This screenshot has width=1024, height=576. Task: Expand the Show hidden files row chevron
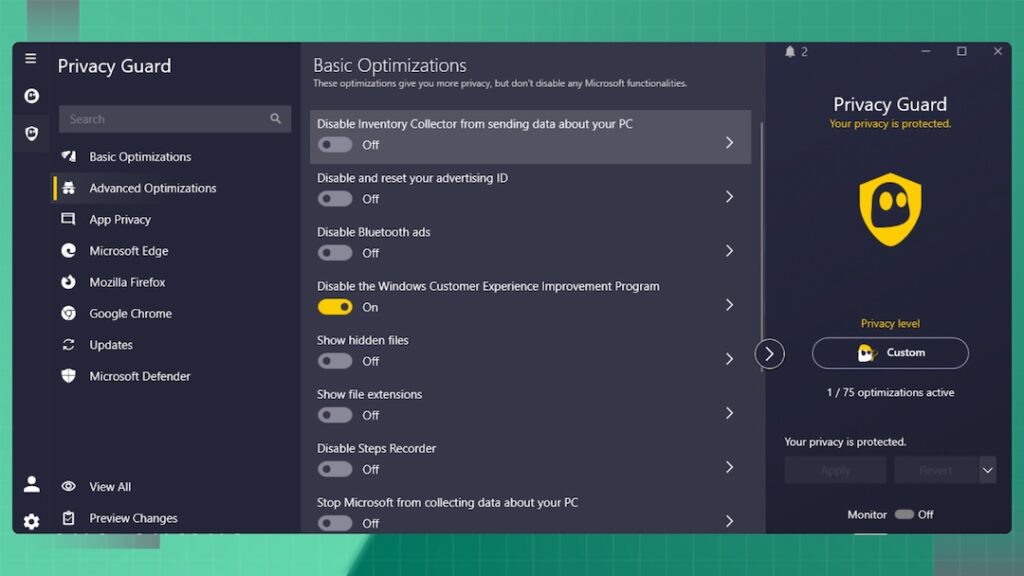(x=729, y=359)
